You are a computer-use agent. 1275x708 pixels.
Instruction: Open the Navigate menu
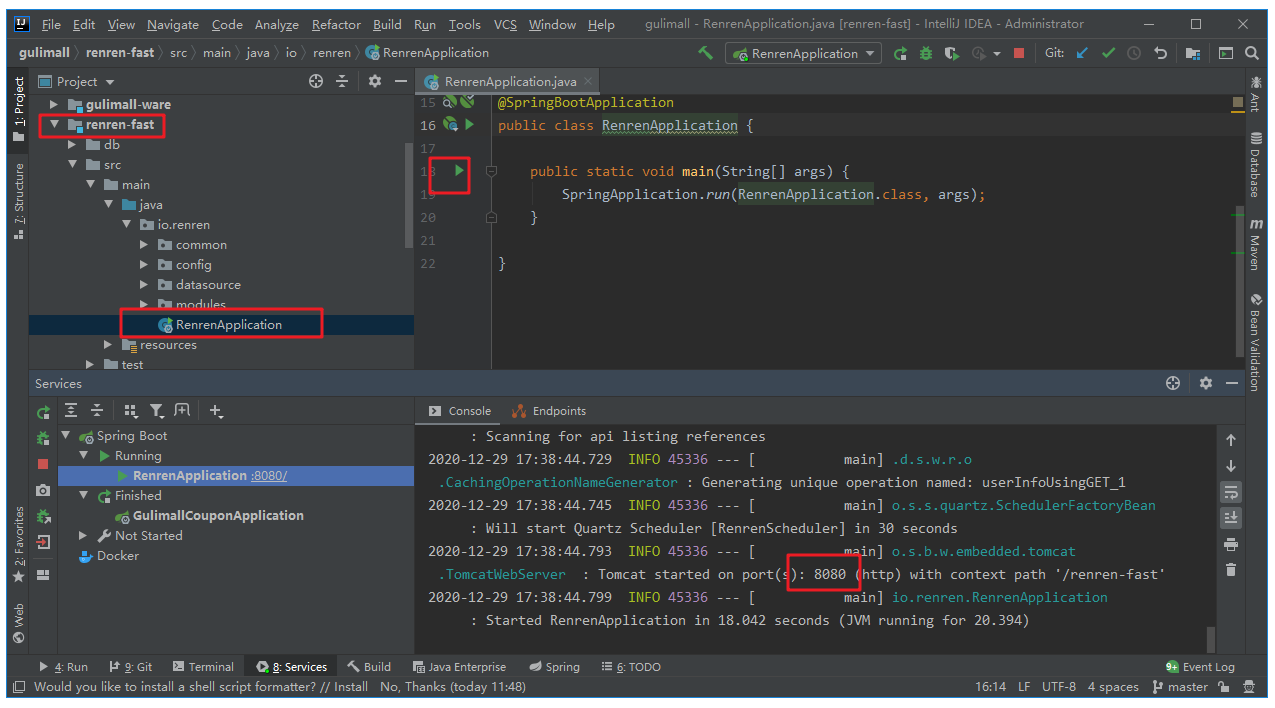click(172, 24)
